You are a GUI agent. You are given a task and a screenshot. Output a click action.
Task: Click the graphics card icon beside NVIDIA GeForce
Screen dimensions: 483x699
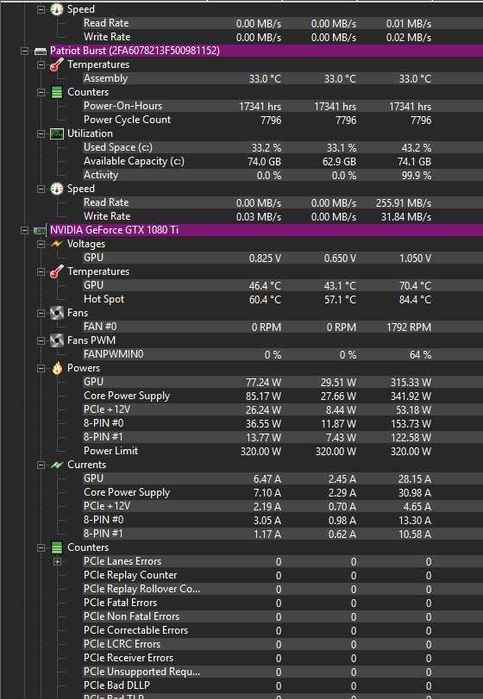40,230
